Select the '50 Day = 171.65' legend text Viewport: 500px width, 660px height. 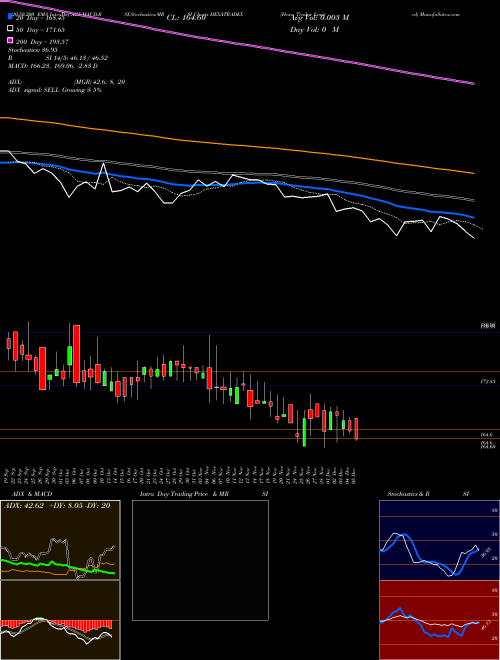click(42, 29)
